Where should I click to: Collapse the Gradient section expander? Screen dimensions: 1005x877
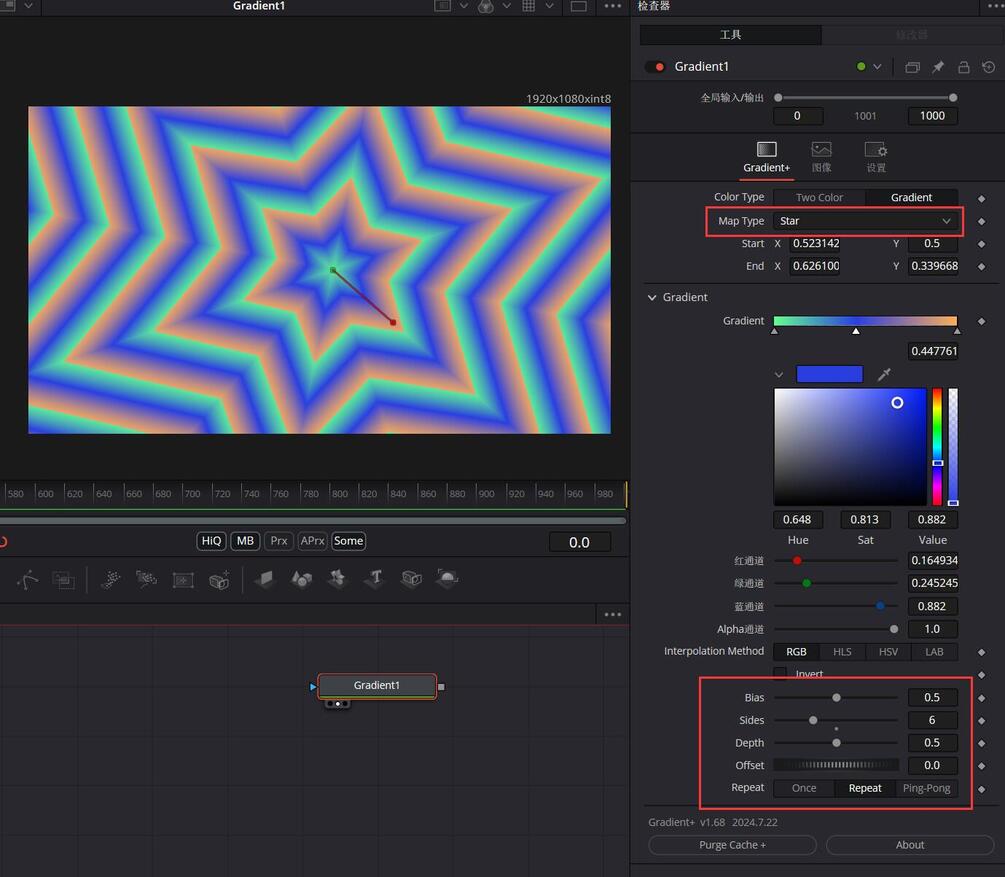click(x=652, y=297)
